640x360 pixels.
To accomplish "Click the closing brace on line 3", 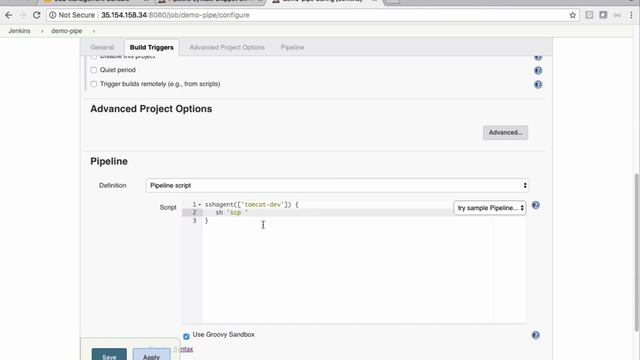I will click(x=207, y=221).
